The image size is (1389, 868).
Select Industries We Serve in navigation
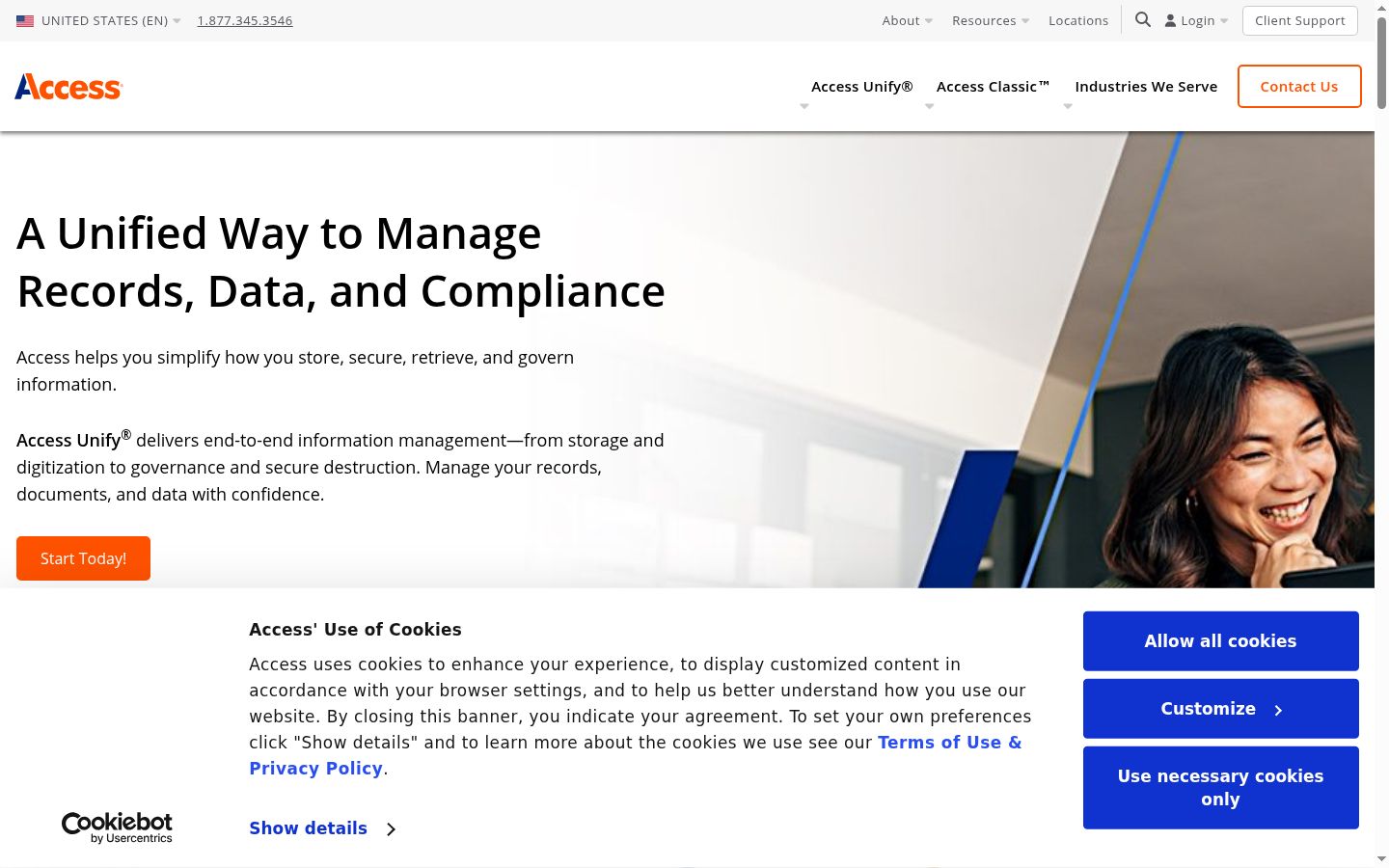pos(1146,87)
